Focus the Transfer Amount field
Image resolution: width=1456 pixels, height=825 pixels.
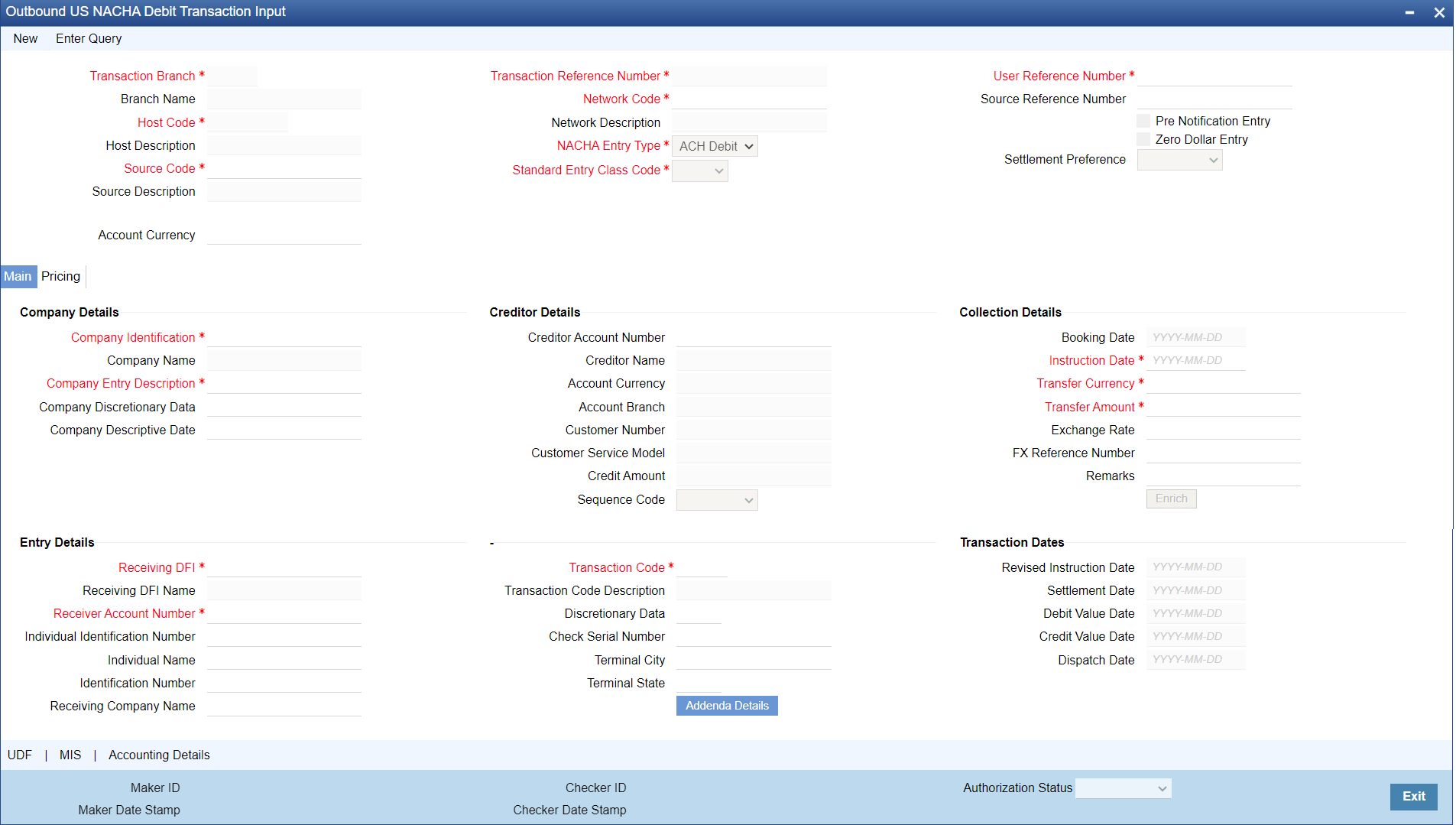point(1223,408)
